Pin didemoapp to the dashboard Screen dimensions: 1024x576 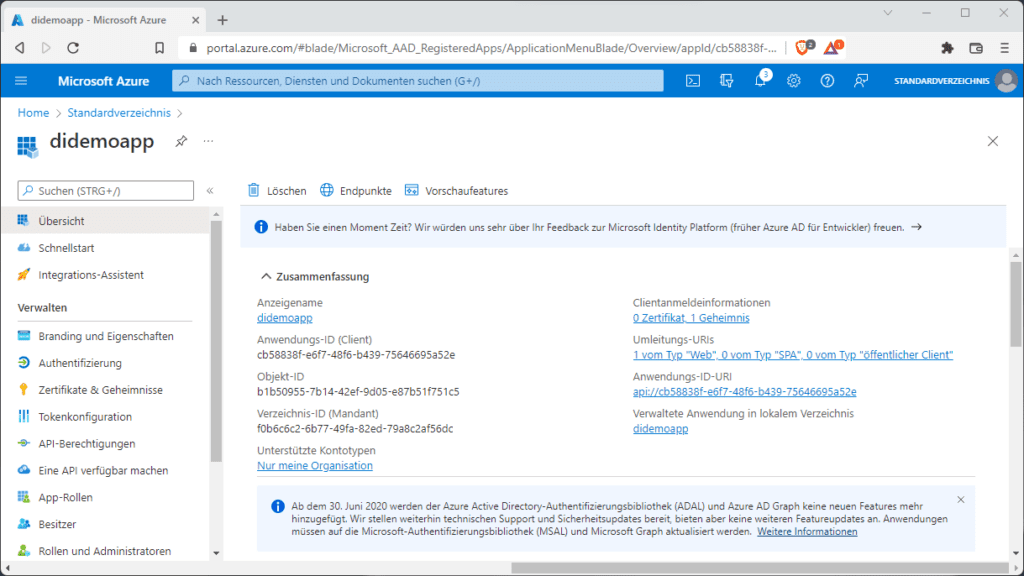[181, 141]
